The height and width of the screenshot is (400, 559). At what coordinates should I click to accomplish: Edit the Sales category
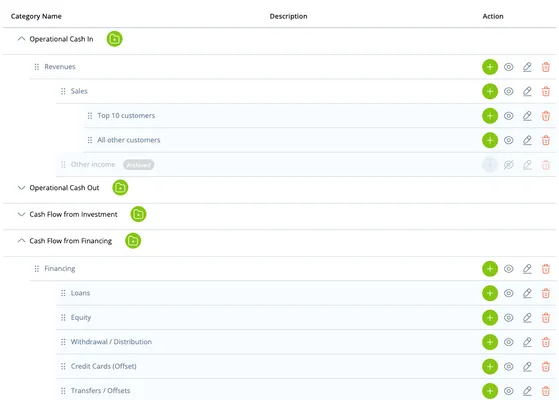tap(527, 91)
